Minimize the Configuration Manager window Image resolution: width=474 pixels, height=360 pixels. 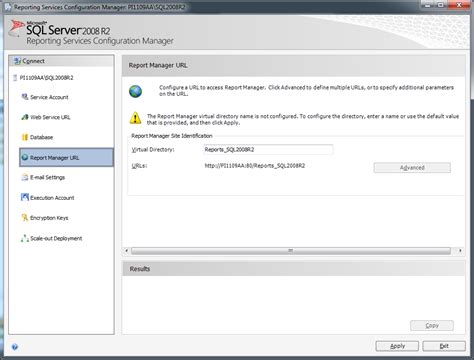(x=428, y=5)
